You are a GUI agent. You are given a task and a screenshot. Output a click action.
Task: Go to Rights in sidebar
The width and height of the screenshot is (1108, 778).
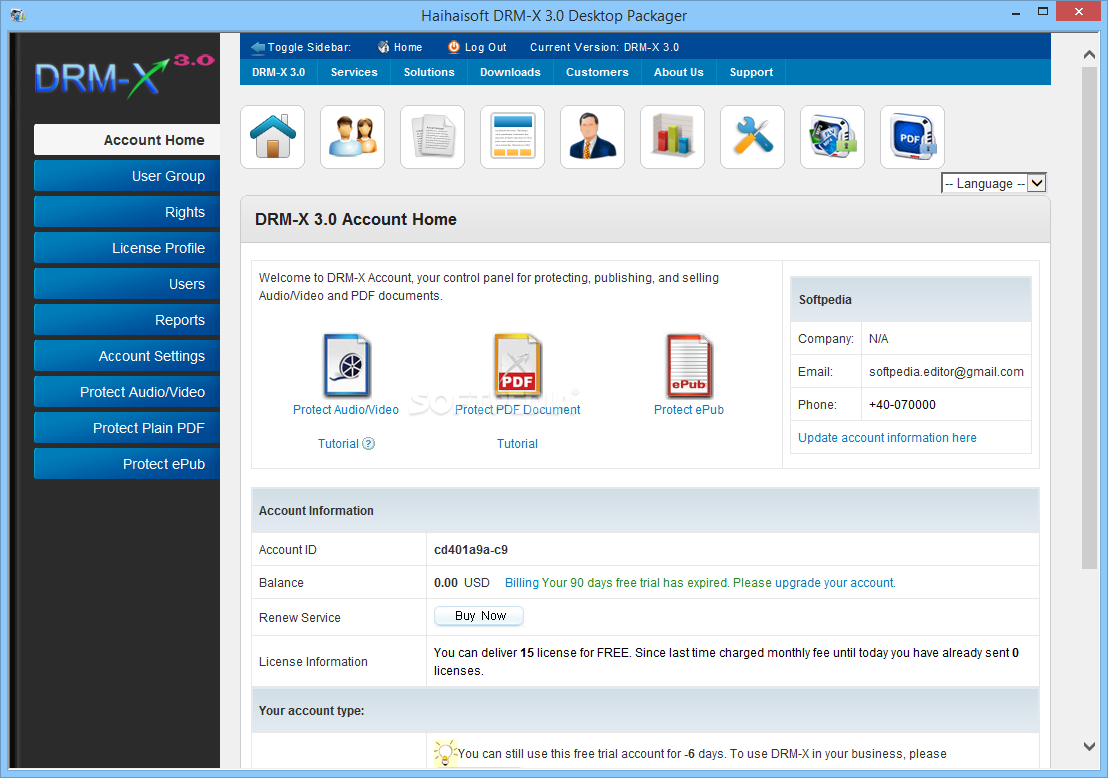(127, 212)
